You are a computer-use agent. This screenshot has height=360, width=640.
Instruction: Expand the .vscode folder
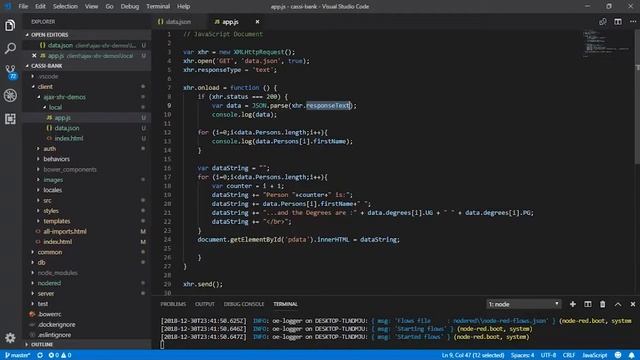48,76
